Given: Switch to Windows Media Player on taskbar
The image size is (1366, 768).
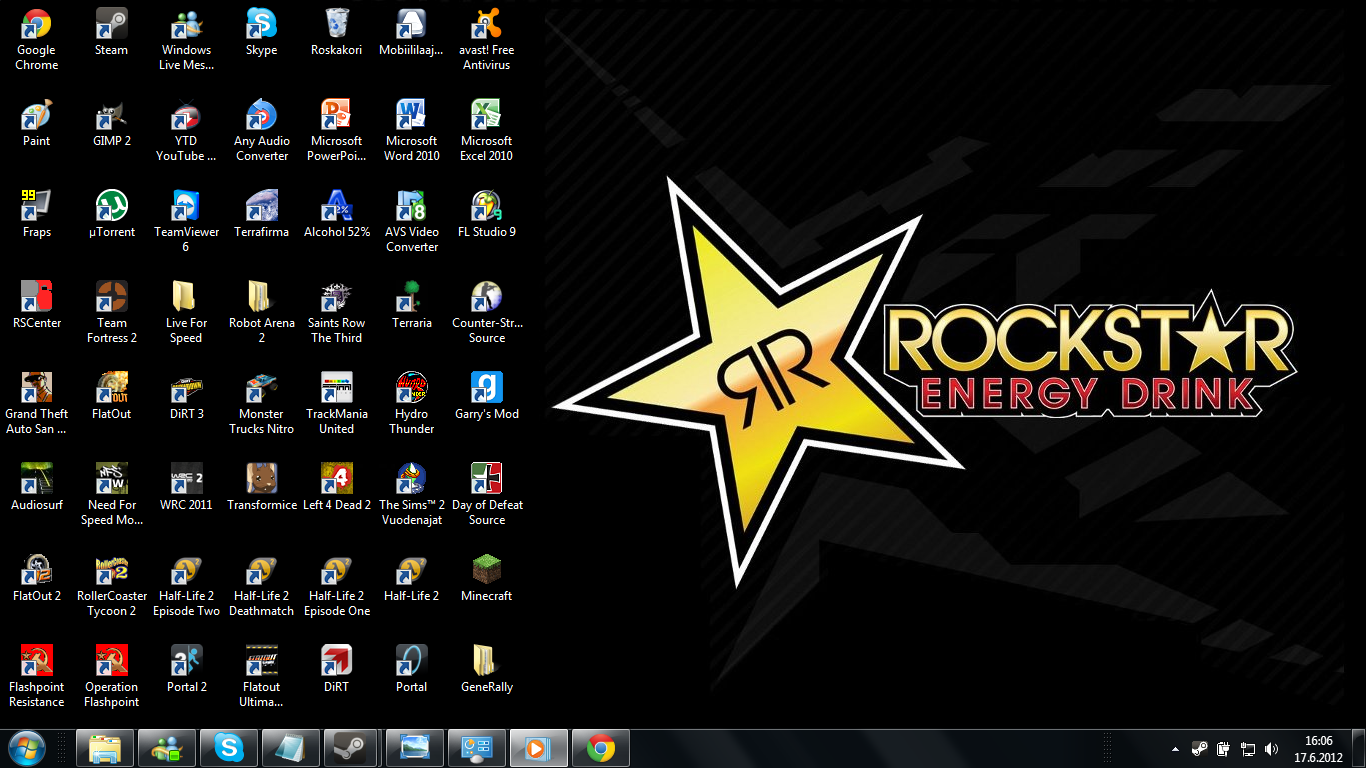Looking at the screenshot, I should pos(538,748).
